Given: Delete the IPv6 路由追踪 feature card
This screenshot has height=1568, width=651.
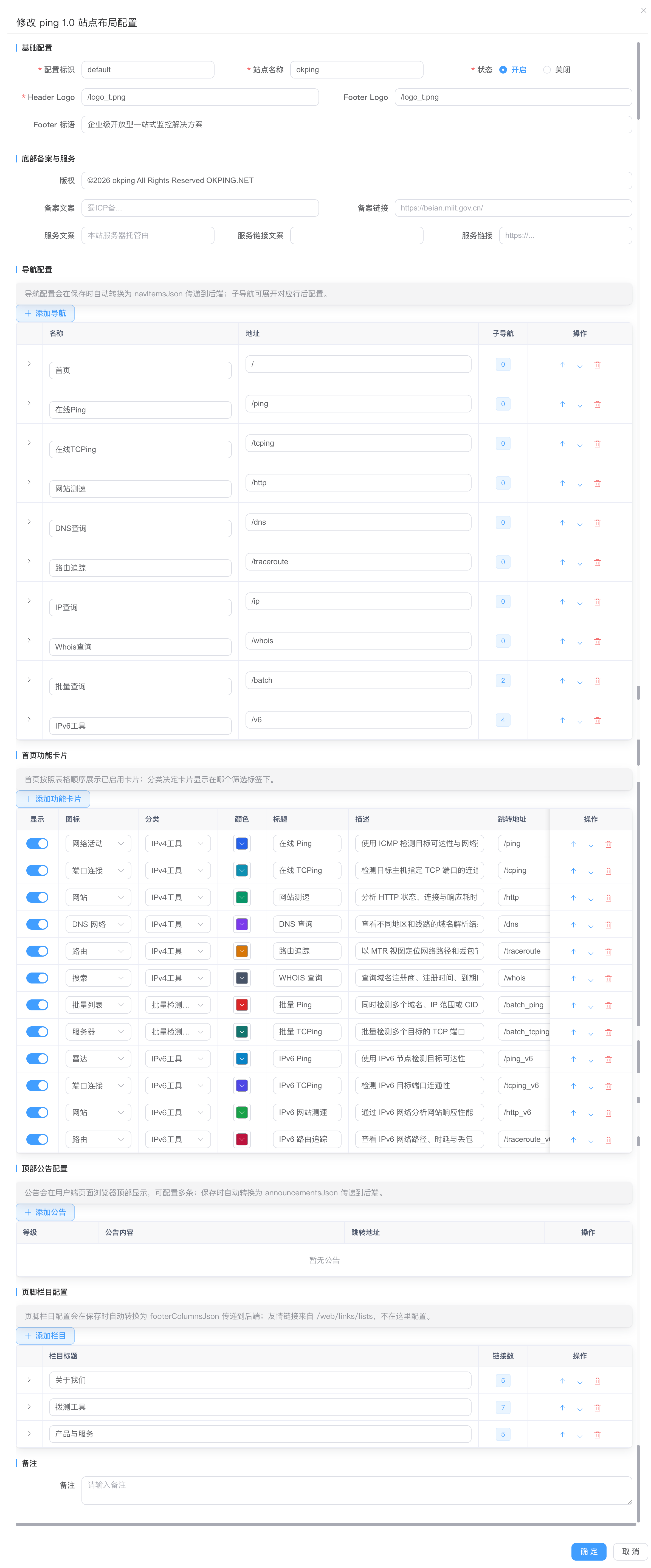Looking at the screenshot, I should [x=608, y=1140].
